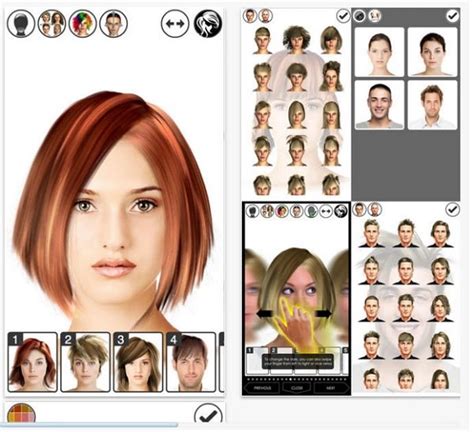Click CLOSE in the tutorial screen
474x432 pixels.
pos(297,388)
